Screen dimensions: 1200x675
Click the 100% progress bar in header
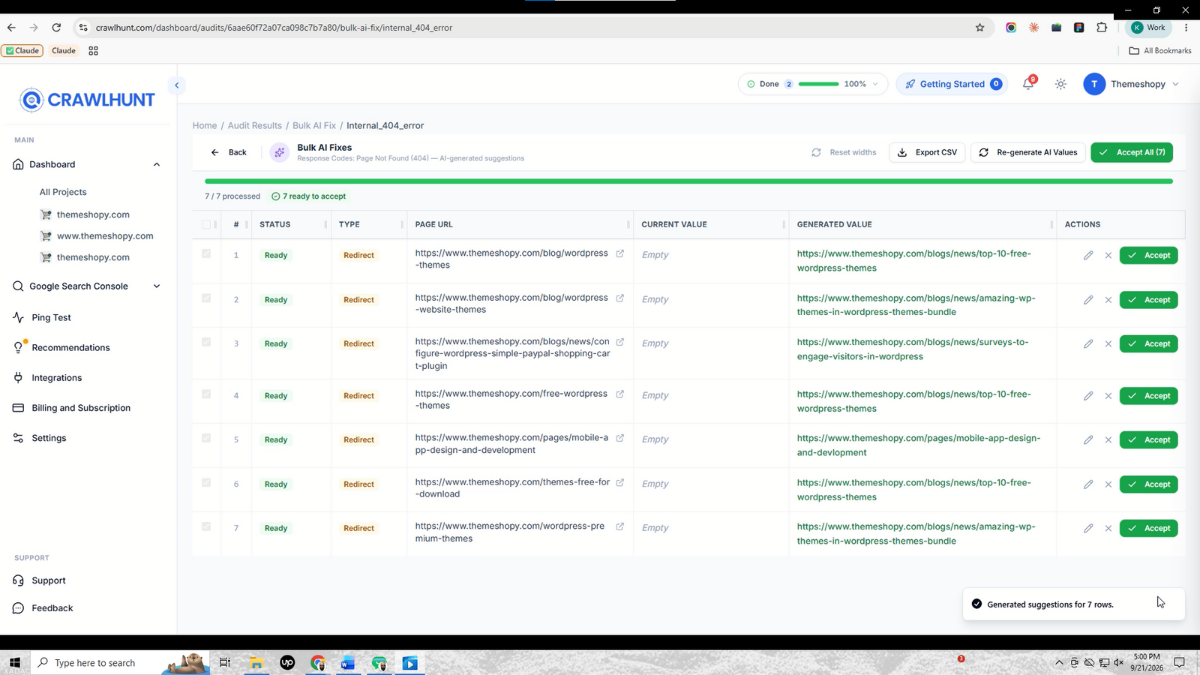819,84
